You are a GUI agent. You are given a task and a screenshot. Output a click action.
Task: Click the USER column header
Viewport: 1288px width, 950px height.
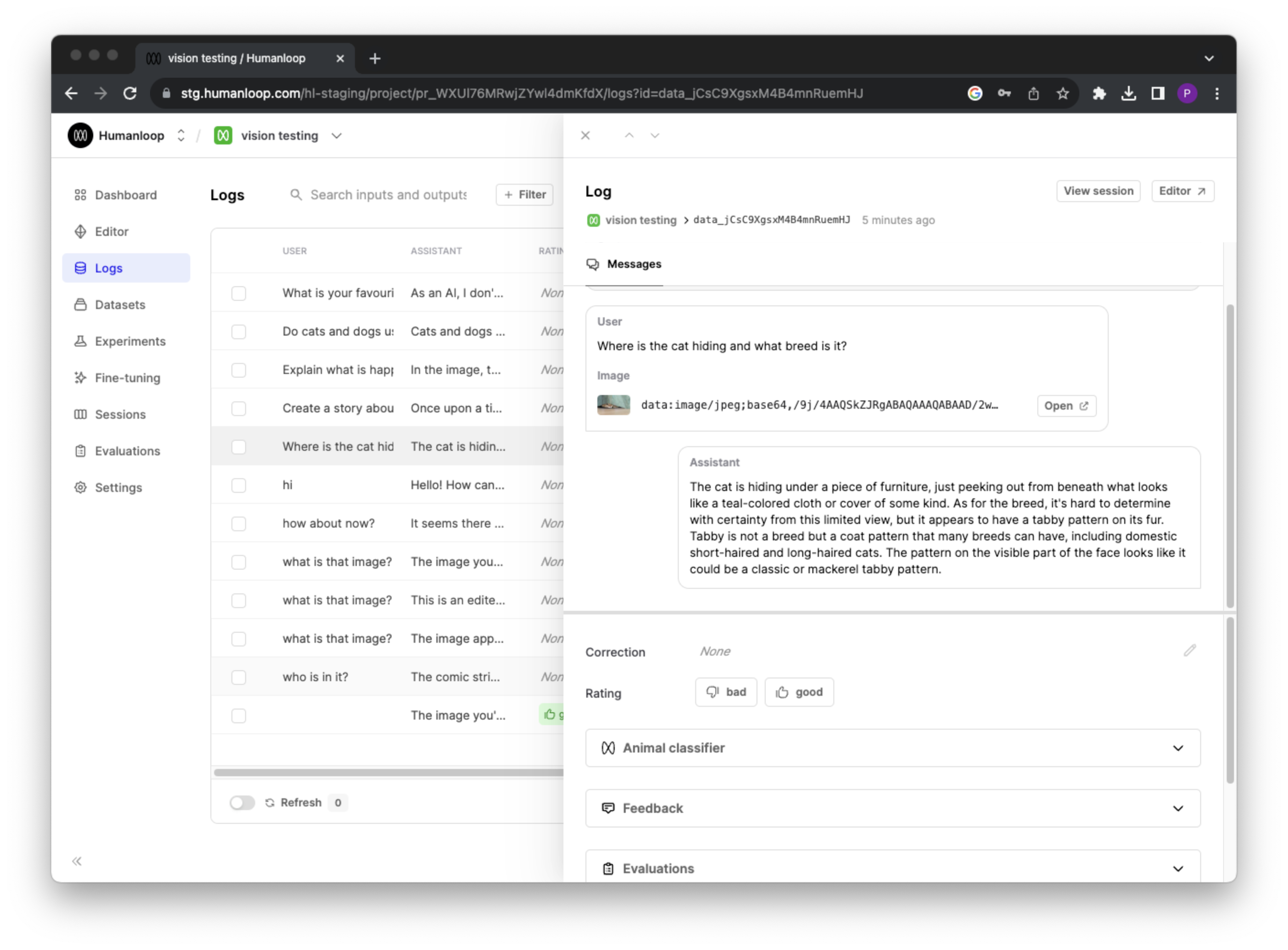(x=295, y=251)
